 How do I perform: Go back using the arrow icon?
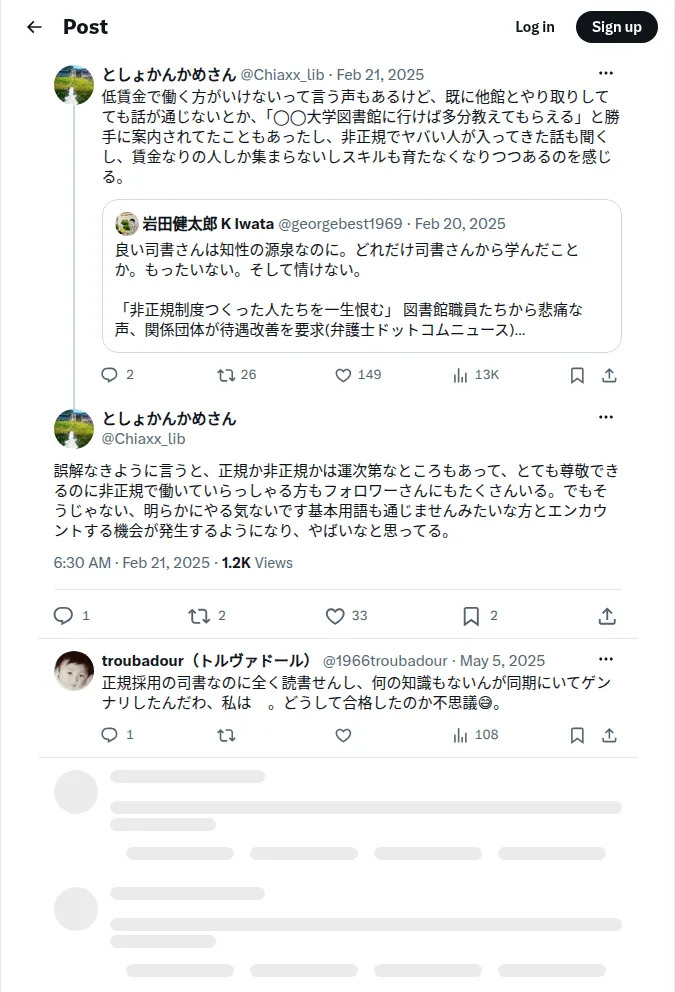click(x=34, y=27)
